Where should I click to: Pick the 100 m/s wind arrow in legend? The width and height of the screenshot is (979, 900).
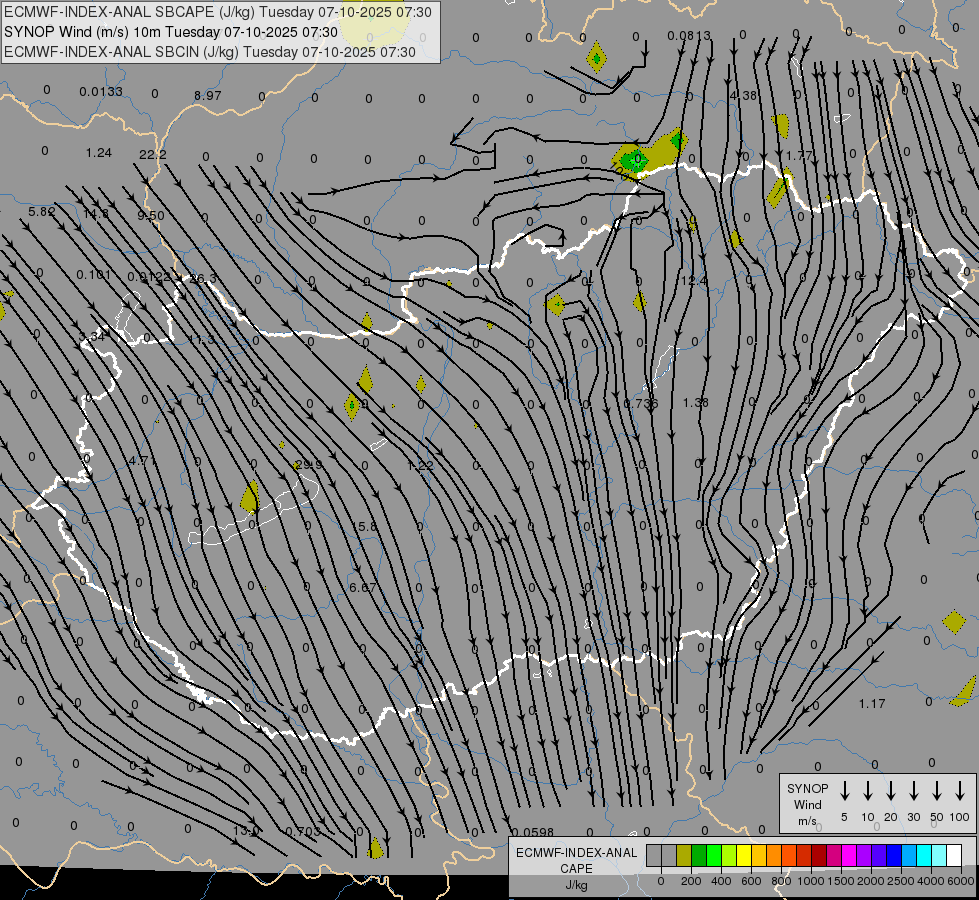(960, 791)
